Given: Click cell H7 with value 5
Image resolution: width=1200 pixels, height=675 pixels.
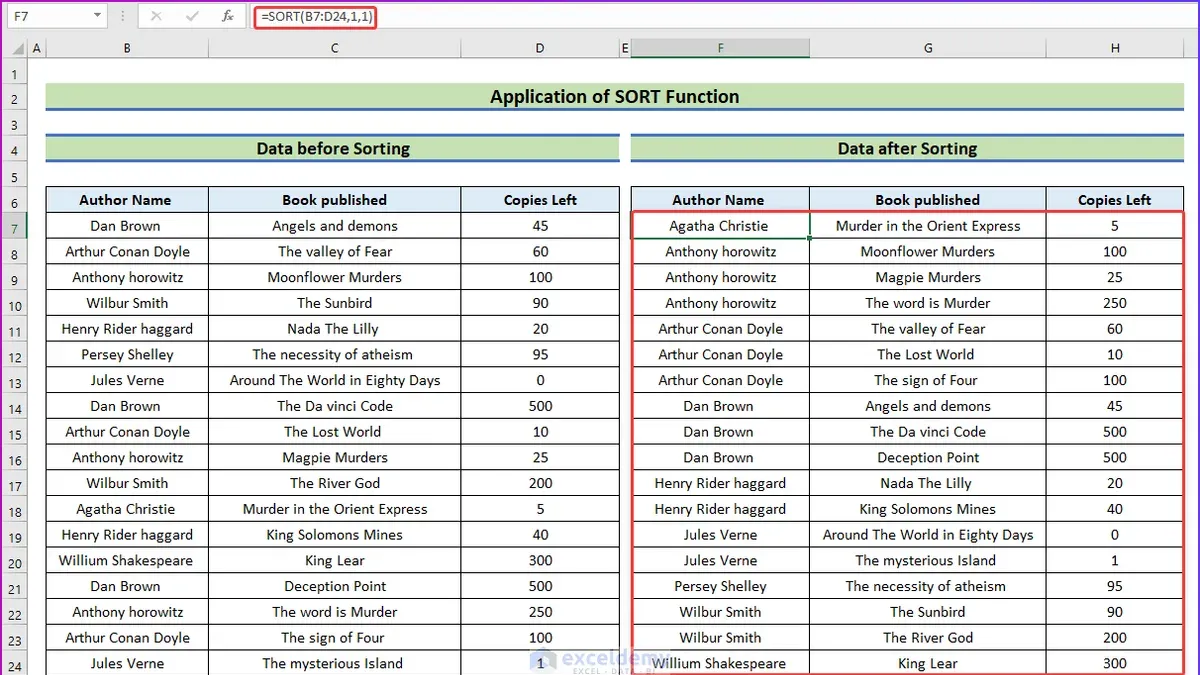Looking at the screenshot, I should tap(1114, 226).
